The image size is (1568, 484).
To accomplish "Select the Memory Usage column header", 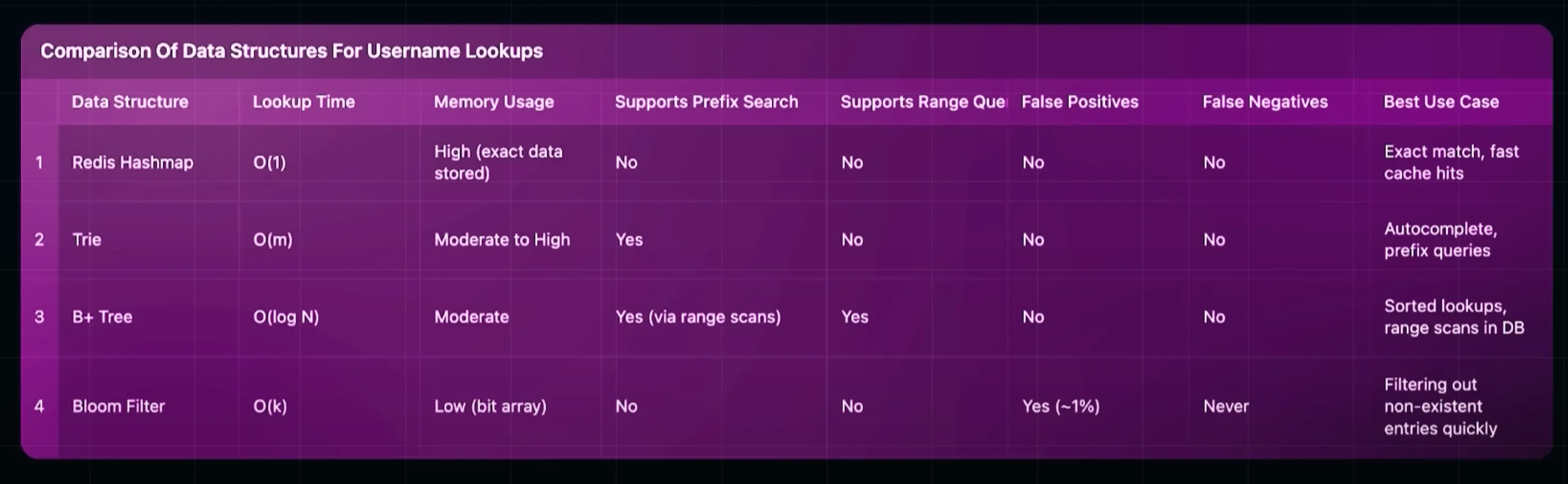I will 493,101.
